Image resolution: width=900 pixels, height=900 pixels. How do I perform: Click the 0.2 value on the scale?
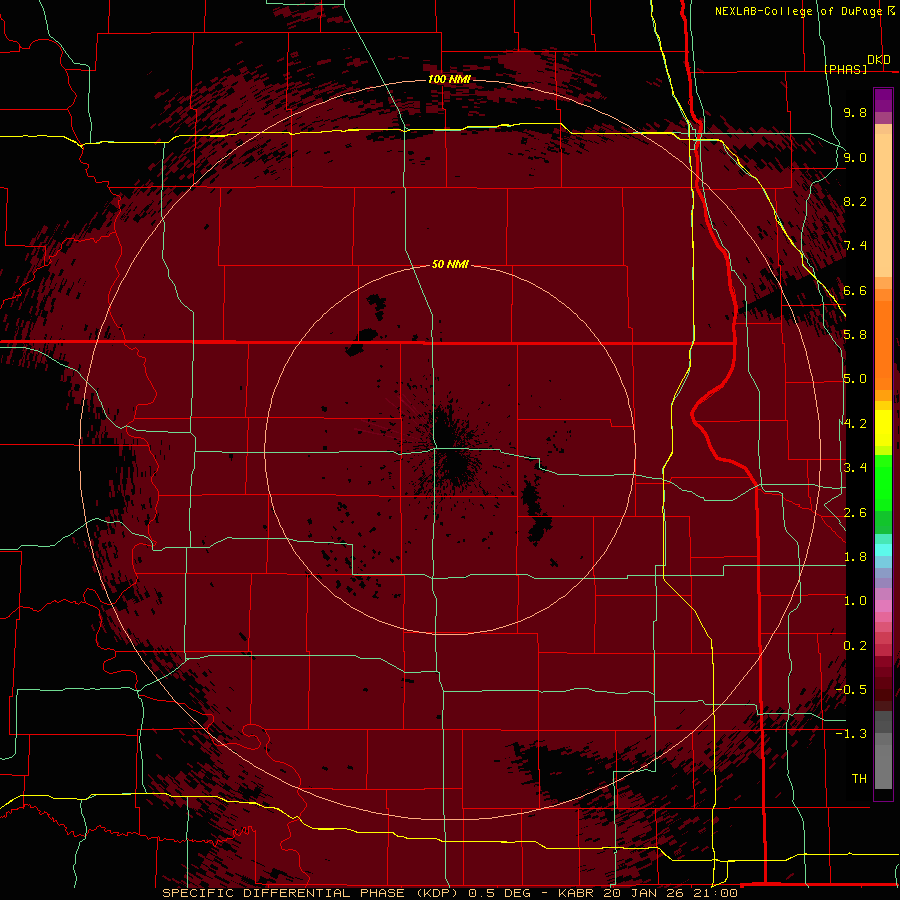pos(855,646)
